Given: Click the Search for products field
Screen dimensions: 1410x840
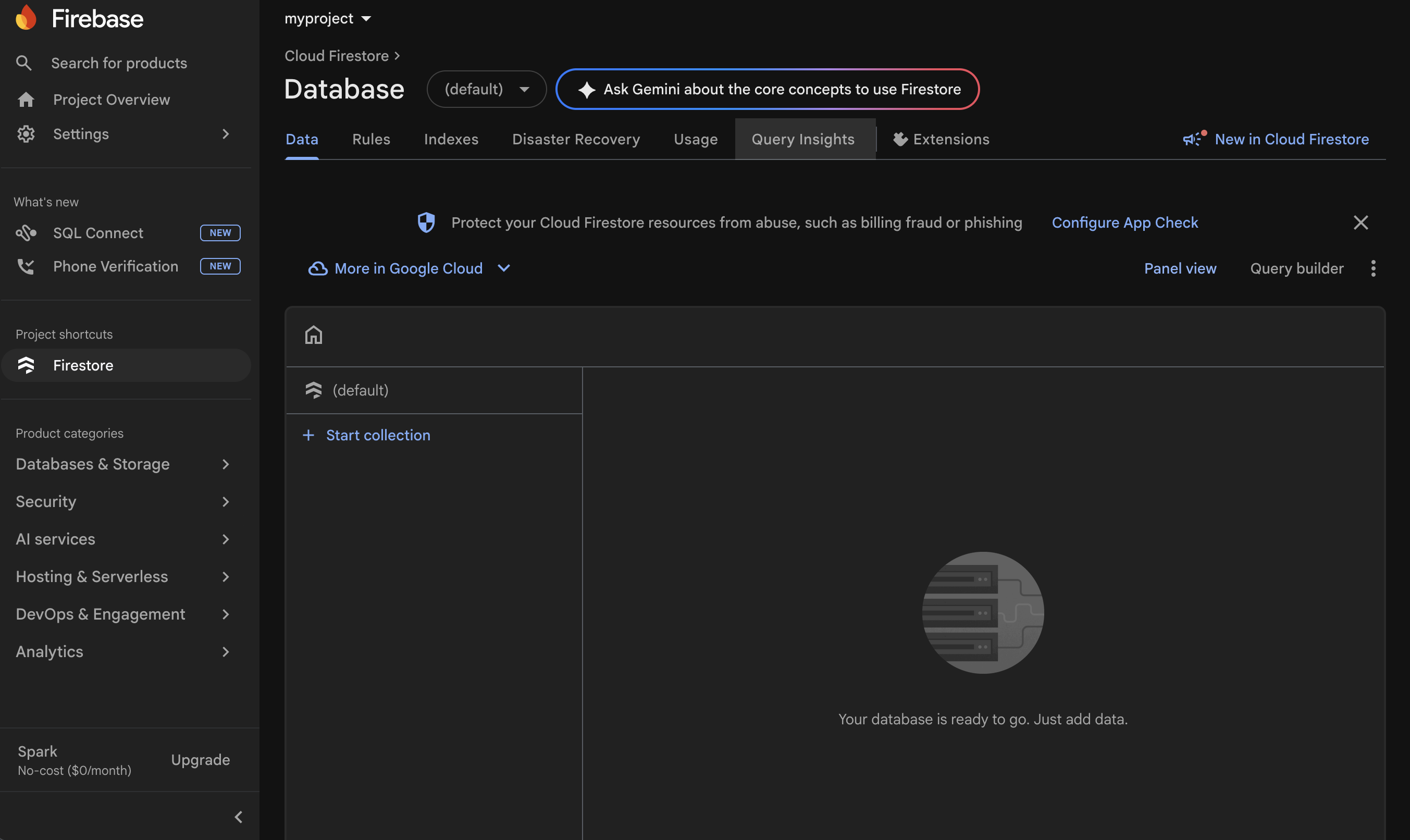Looking at the screenshot, I should (x=119, y=63).
